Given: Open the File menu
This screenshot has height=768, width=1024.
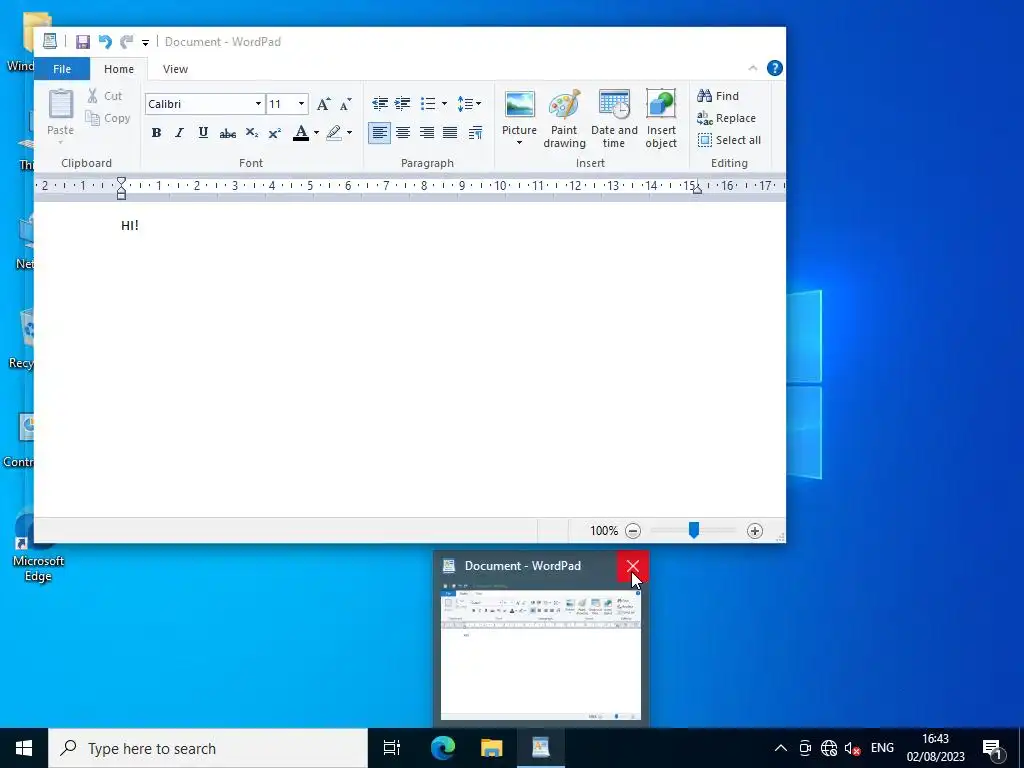Looking at the screenshot, I should [x=62, y=69].
